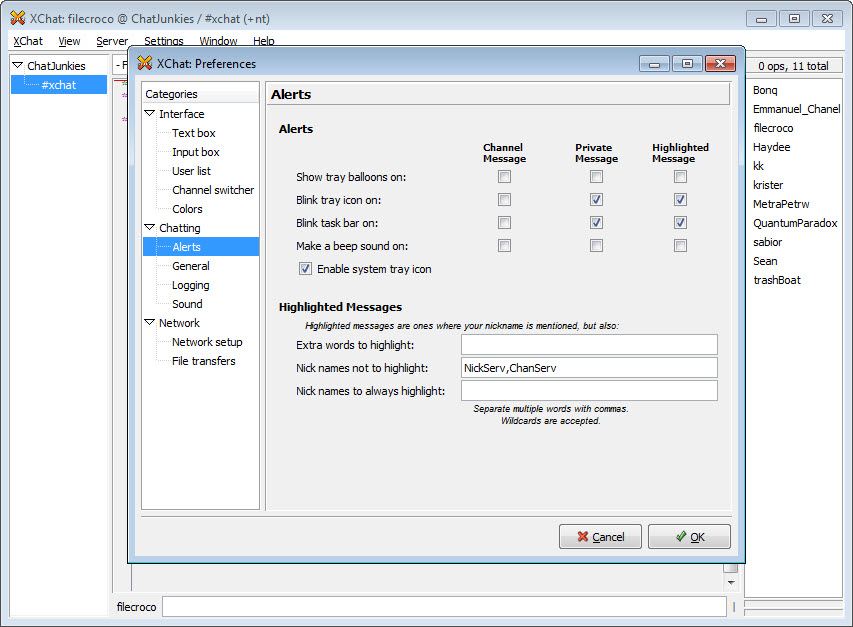This screenshot has height=627, width=853.
Task: Open the XChat menu
Action: pos(28,41)
